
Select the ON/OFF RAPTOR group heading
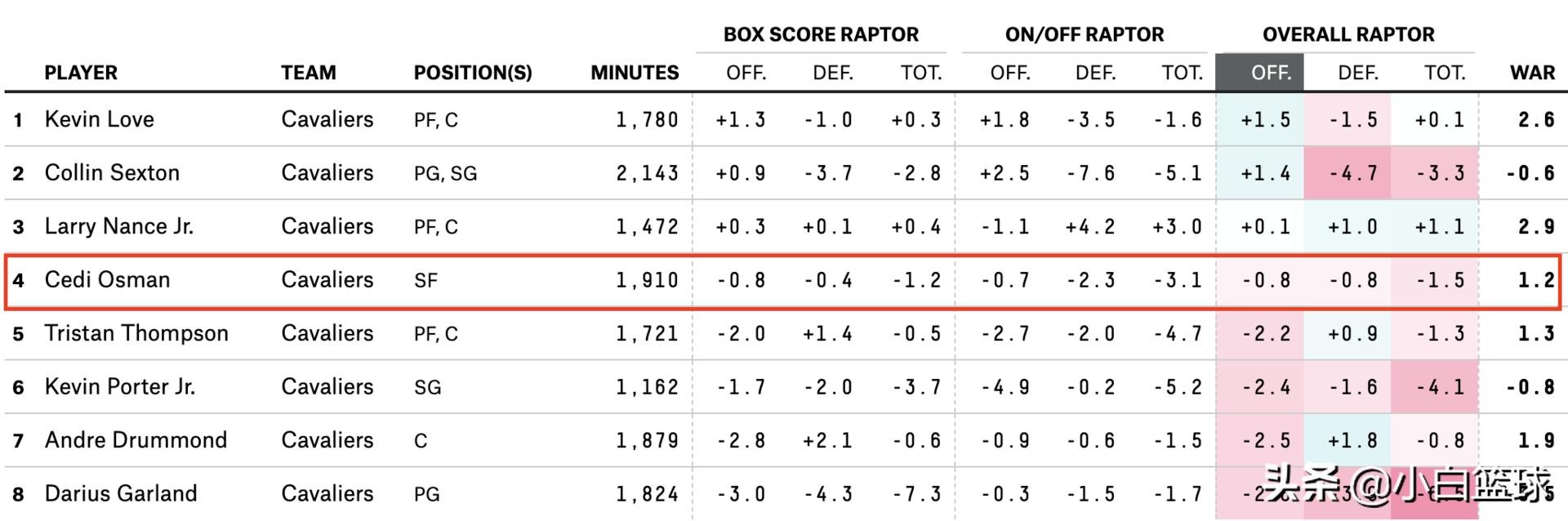pyautogui.click(x=1084, y=34)
